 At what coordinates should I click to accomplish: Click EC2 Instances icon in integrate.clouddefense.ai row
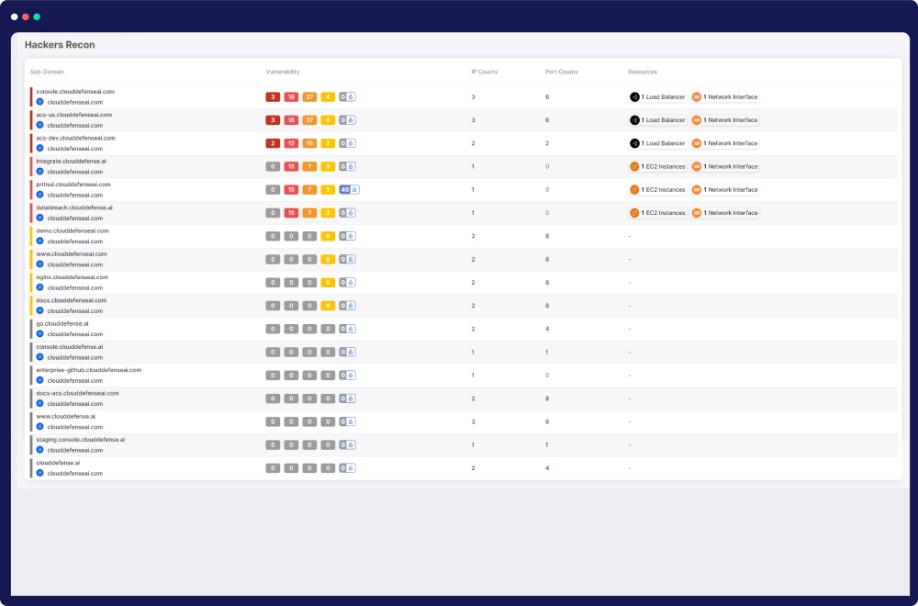[634, 166]
